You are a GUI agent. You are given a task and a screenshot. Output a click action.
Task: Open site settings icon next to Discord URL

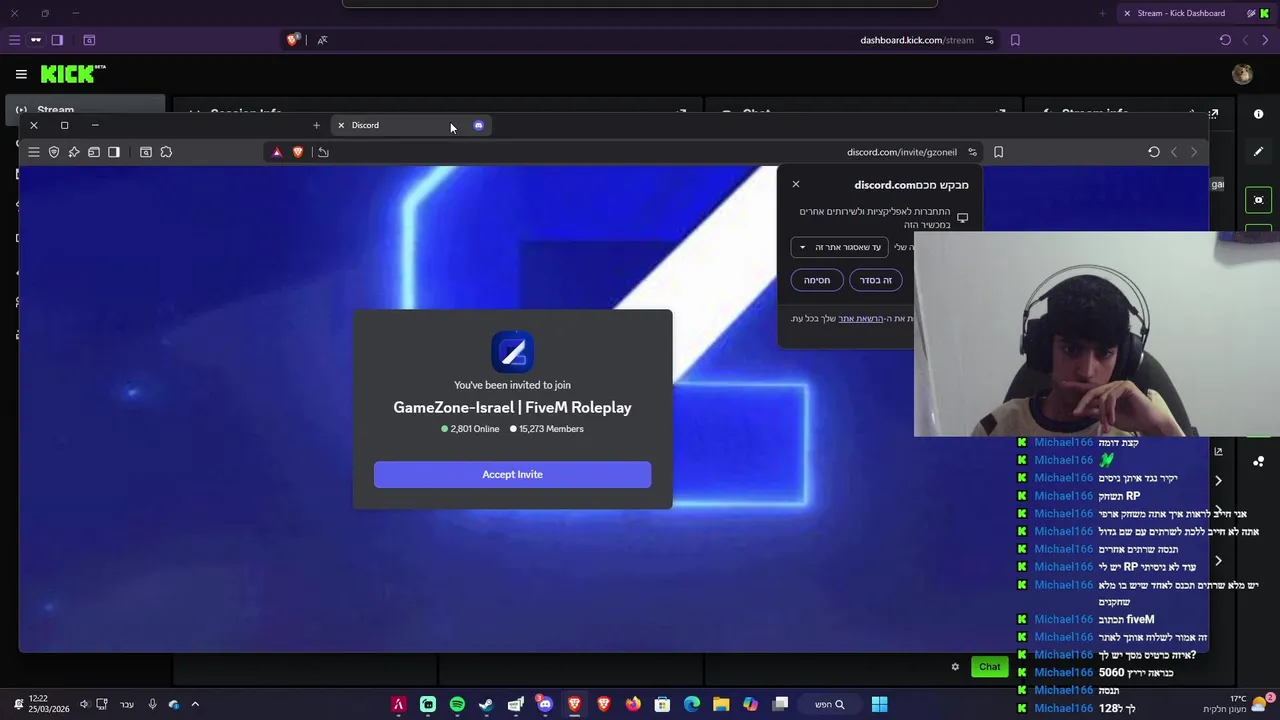pos(972,152)
